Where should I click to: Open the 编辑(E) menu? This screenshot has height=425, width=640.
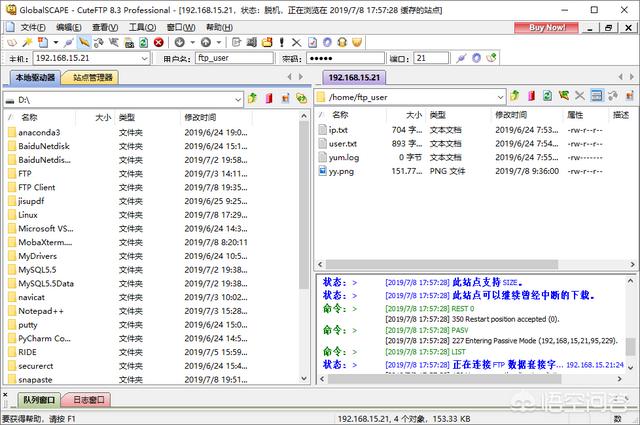[x=69, y=27]
